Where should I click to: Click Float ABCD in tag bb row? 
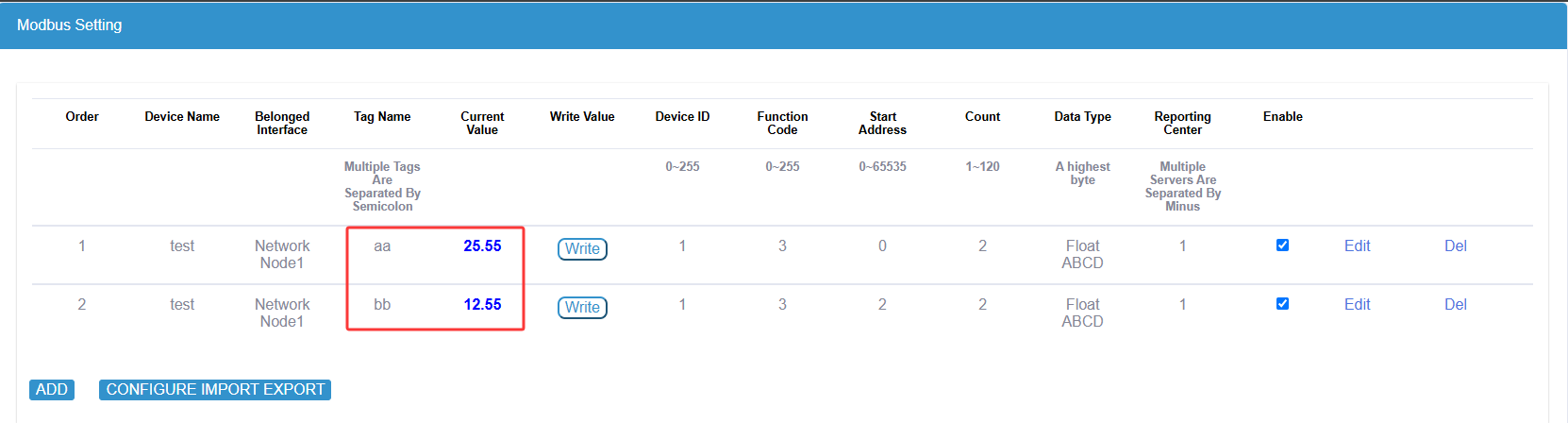1082,313
